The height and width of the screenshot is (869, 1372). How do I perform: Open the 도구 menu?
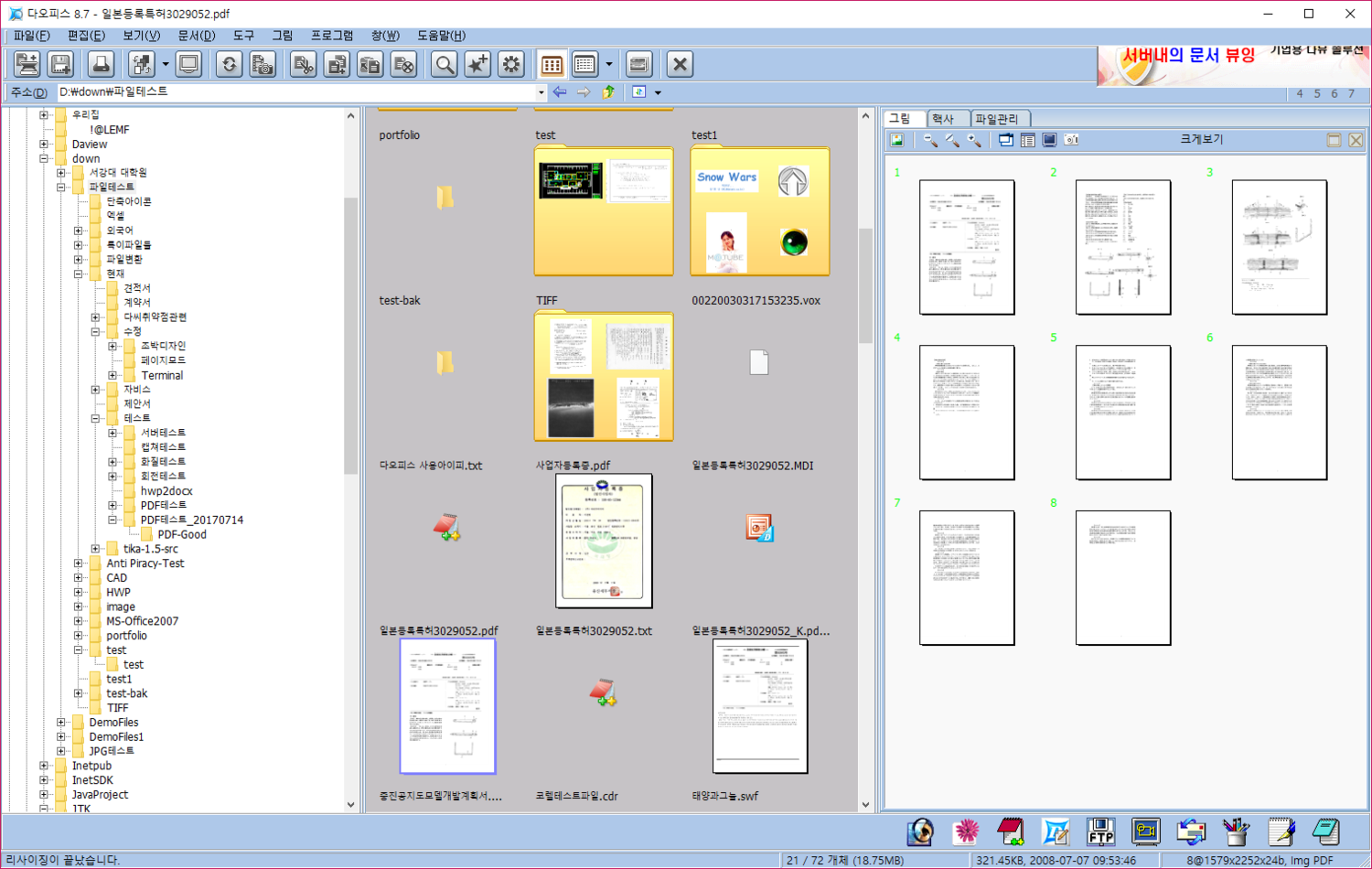[x=243, y=36]
